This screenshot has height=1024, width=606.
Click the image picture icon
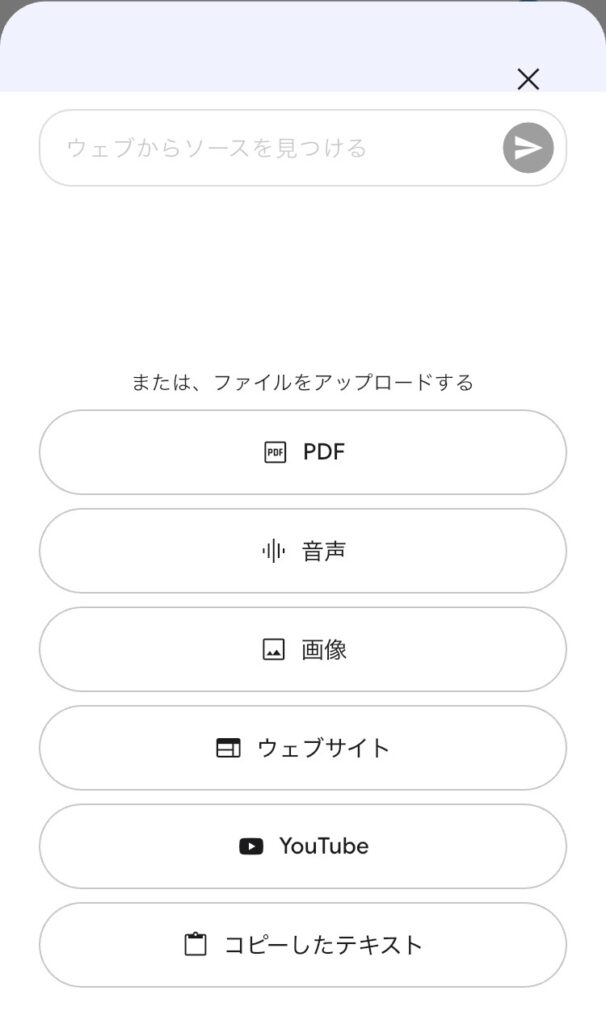click(274, 650)
